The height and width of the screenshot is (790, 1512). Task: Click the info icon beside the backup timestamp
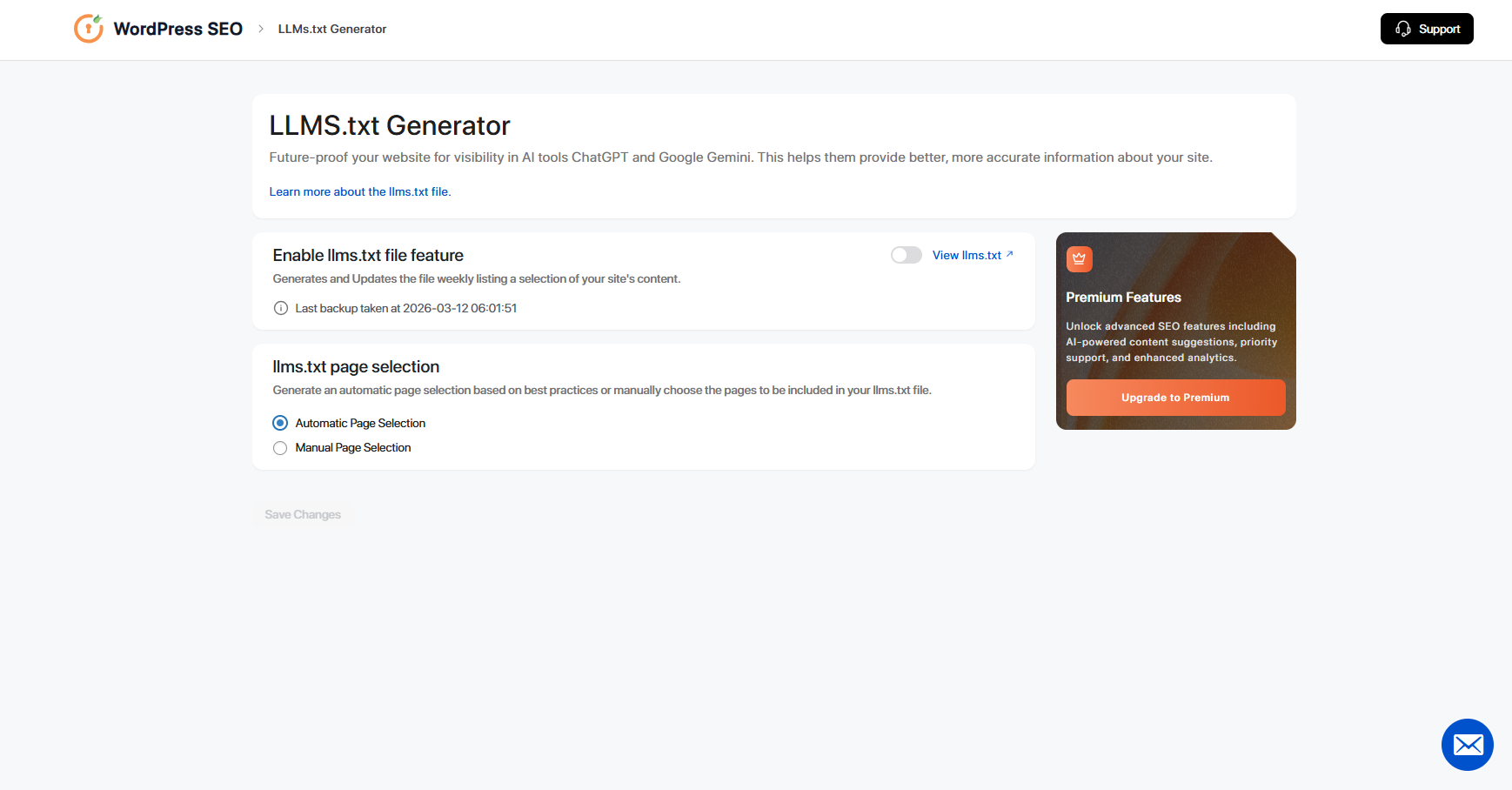pos(280,308)
